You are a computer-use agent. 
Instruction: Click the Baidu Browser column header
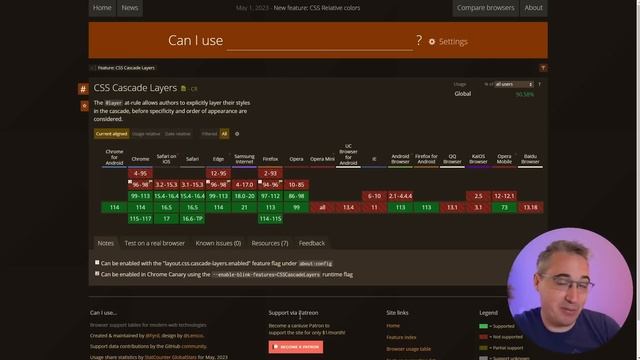[530, 159]
